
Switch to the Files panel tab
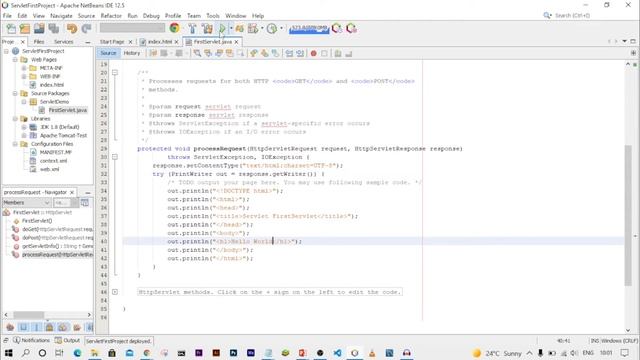pyautogui.click(x=39, y=42)
